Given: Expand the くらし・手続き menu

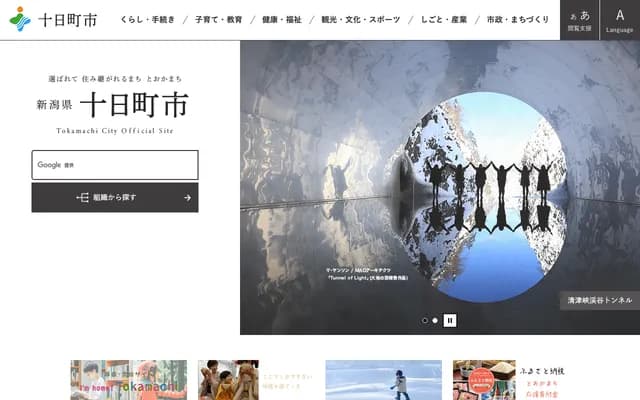Looking at the screenshot, I should tap(147, 20).
